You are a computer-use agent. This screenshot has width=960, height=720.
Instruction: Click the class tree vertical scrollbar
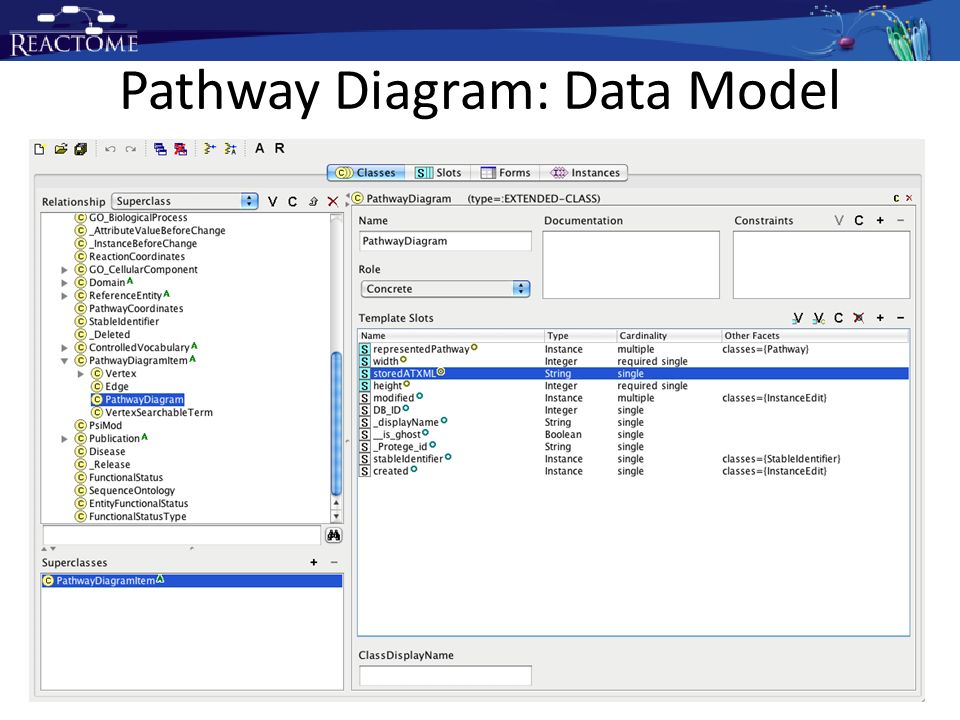pyautogui.click(x=336, y=422)
